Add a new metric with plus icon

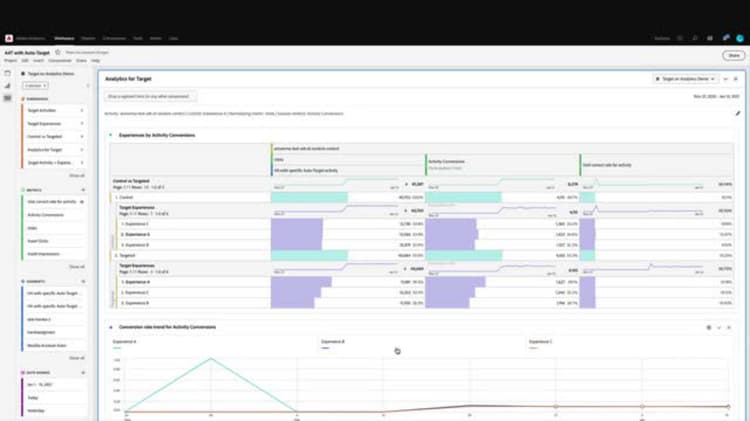(83, 190)
